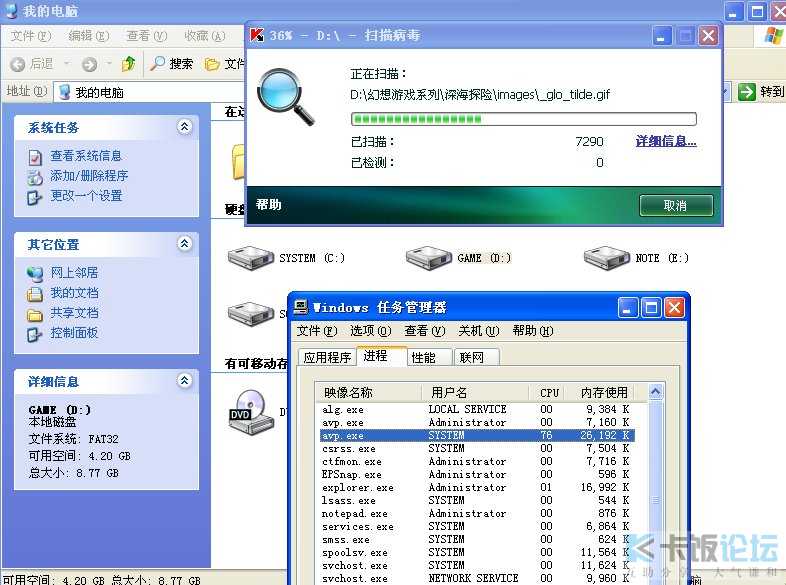Click 取消 button in virus scan dialog
Screen dimensions: 786x585
pyautogui.click(x=676, y=206)
